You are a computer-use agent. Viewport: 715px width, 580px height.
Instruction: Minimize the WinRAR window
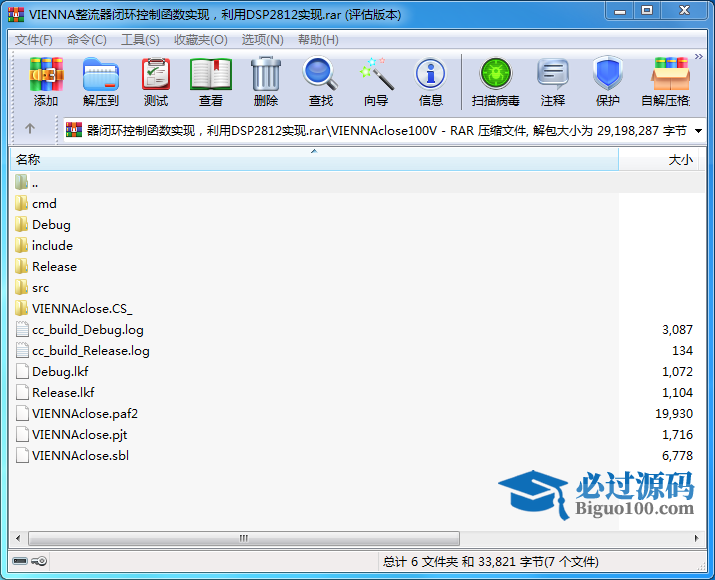(620, 11)
